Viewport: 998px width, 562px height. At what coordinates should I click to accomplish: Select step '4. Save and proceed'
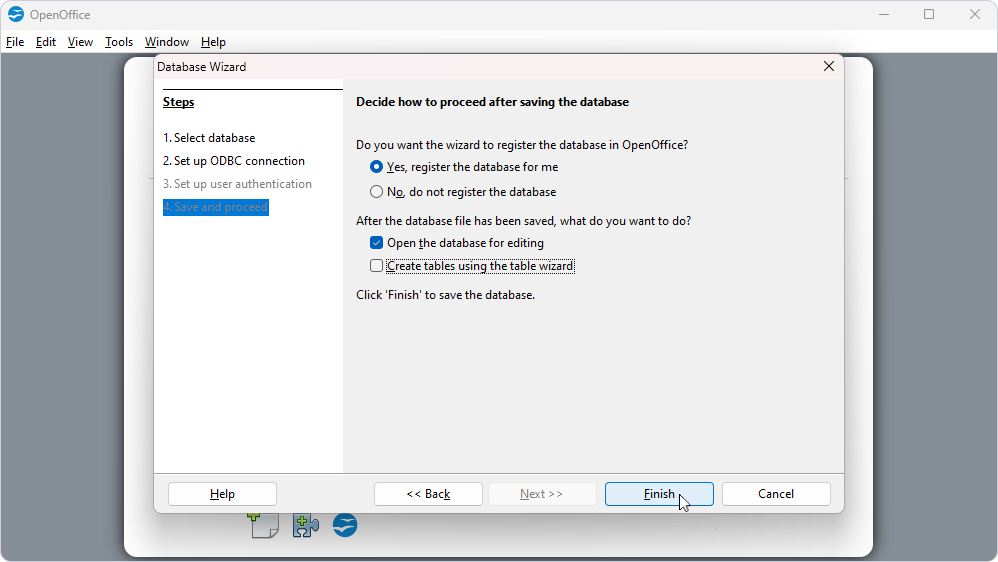click(x=216, y=207)
